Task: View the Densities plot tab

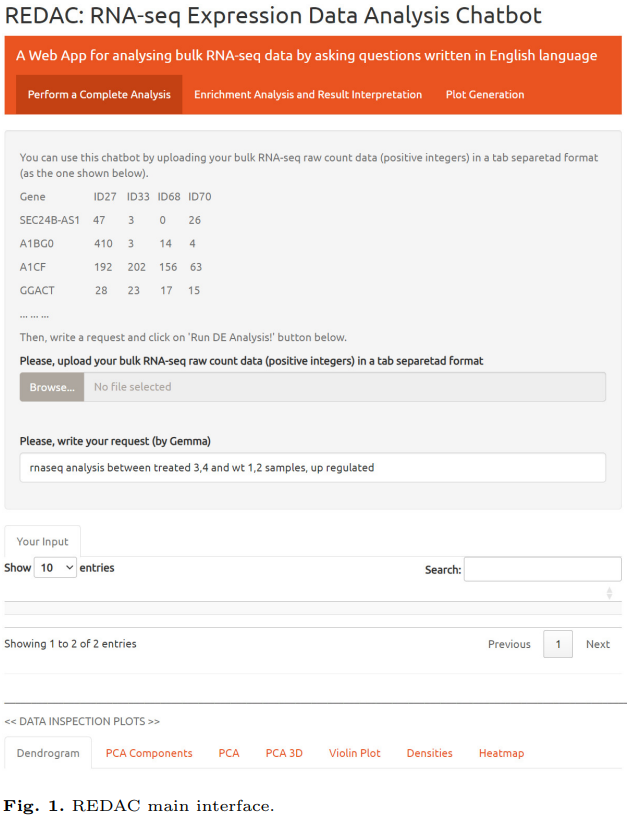Action: click(430, 753)
